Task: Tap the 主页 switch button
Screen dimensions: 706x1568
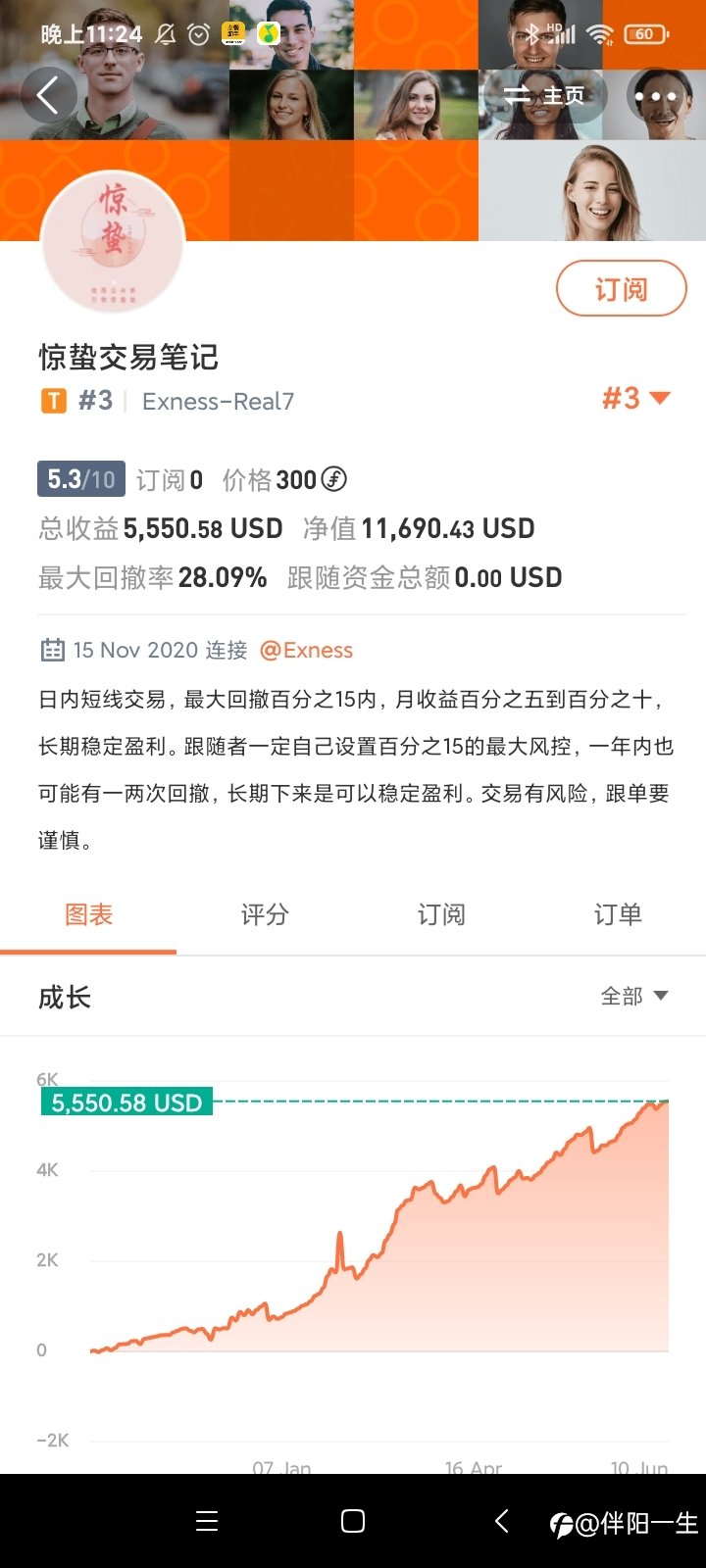Action: 544,96
